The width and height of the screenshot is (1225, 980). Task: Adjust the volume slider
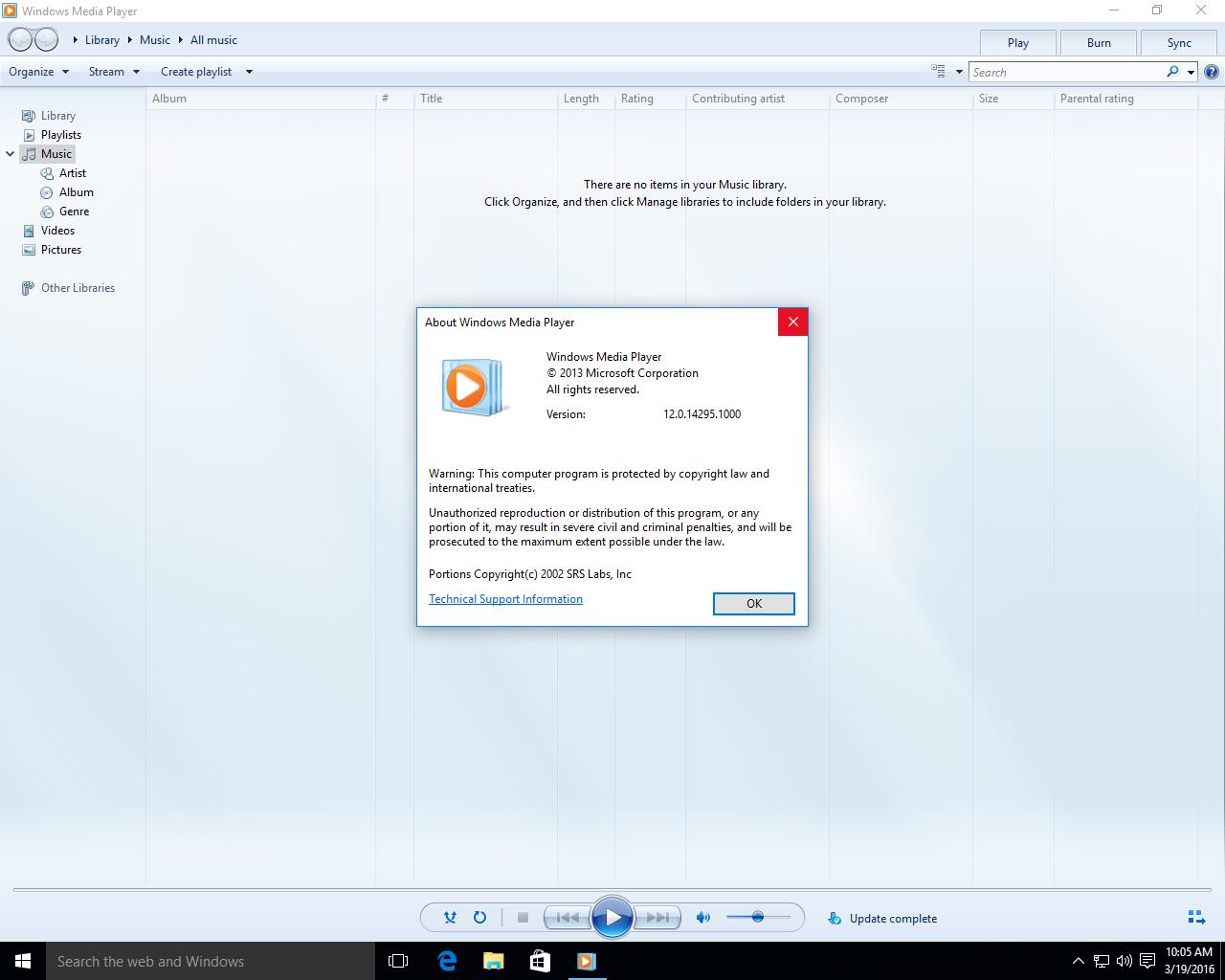[758, 917]
